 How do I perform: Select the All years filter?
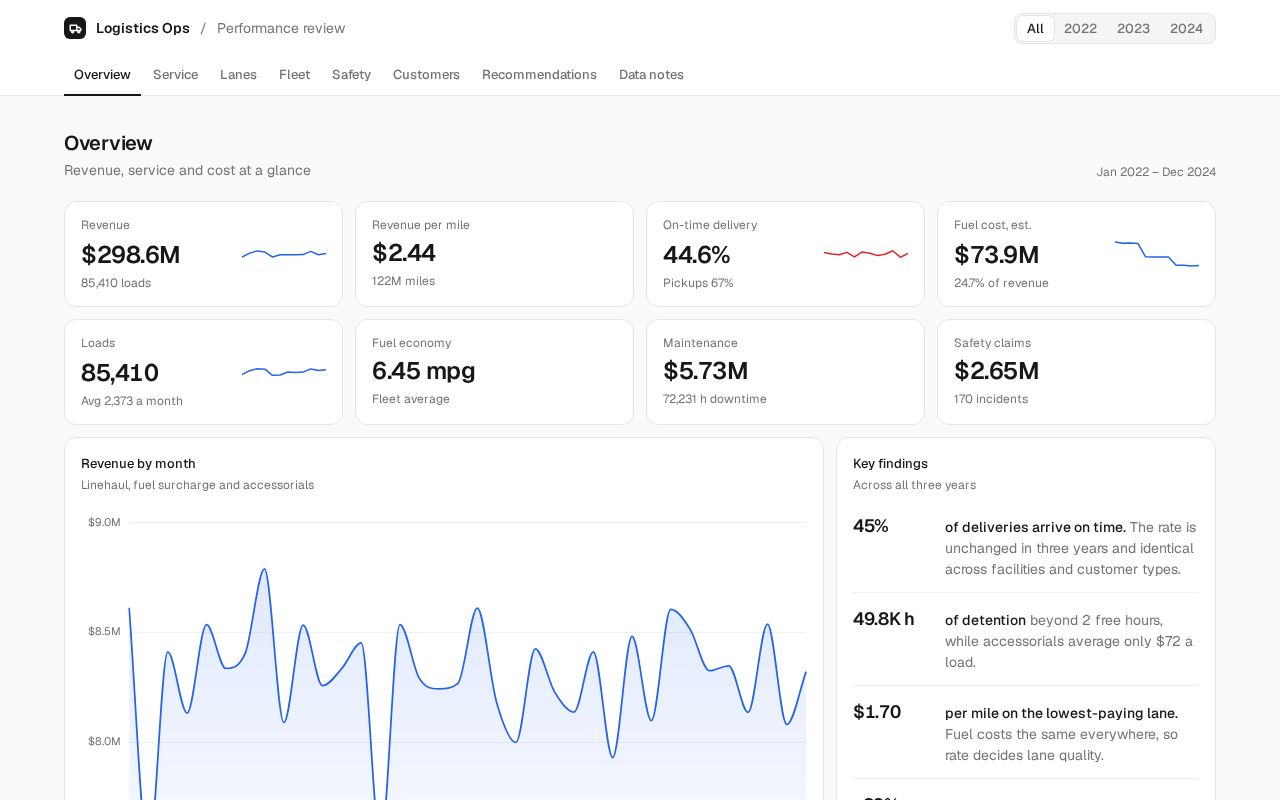(x=1035, y=29)
